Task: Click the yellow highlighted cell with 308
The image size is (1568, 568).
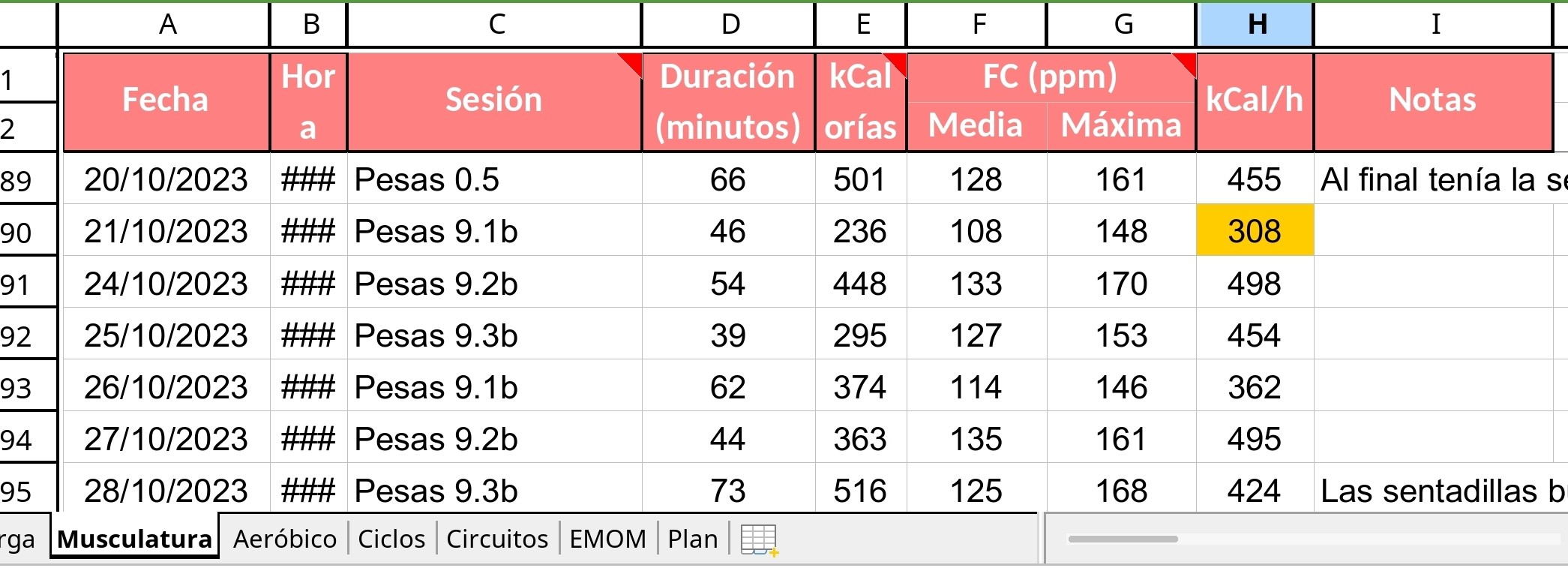Action: pos(1255,230)
